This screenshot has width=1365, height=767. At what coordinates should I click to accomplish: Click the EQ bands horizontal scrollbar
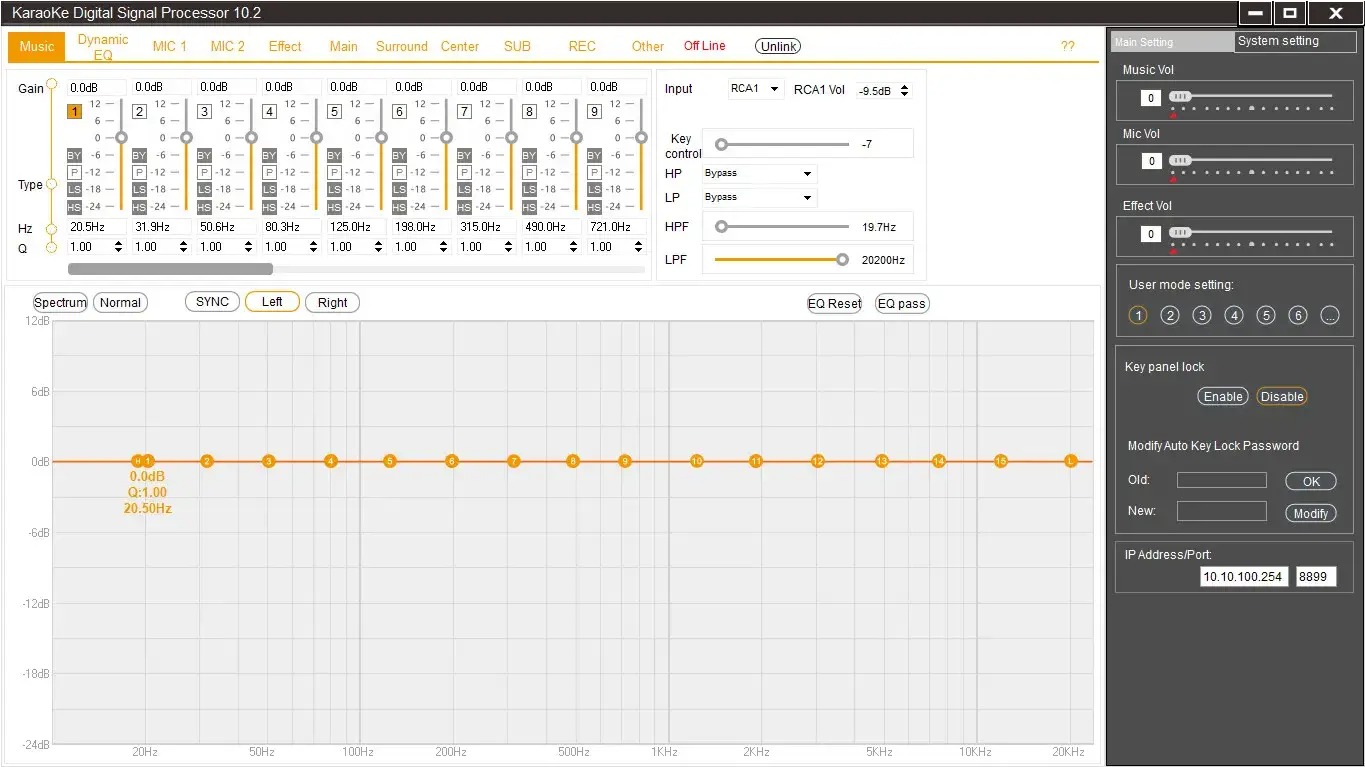[x=170, y=269]
